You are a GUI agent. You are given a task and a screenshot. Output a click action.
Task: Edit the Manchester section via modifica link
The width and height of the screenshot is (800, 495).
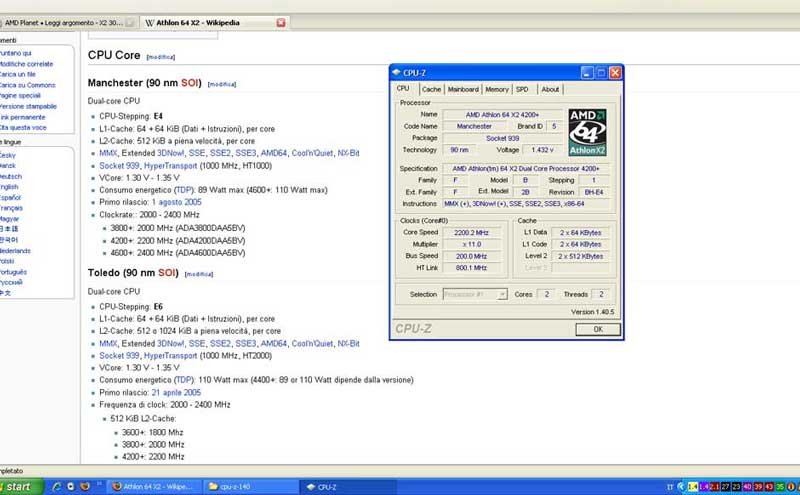point(222,84)
